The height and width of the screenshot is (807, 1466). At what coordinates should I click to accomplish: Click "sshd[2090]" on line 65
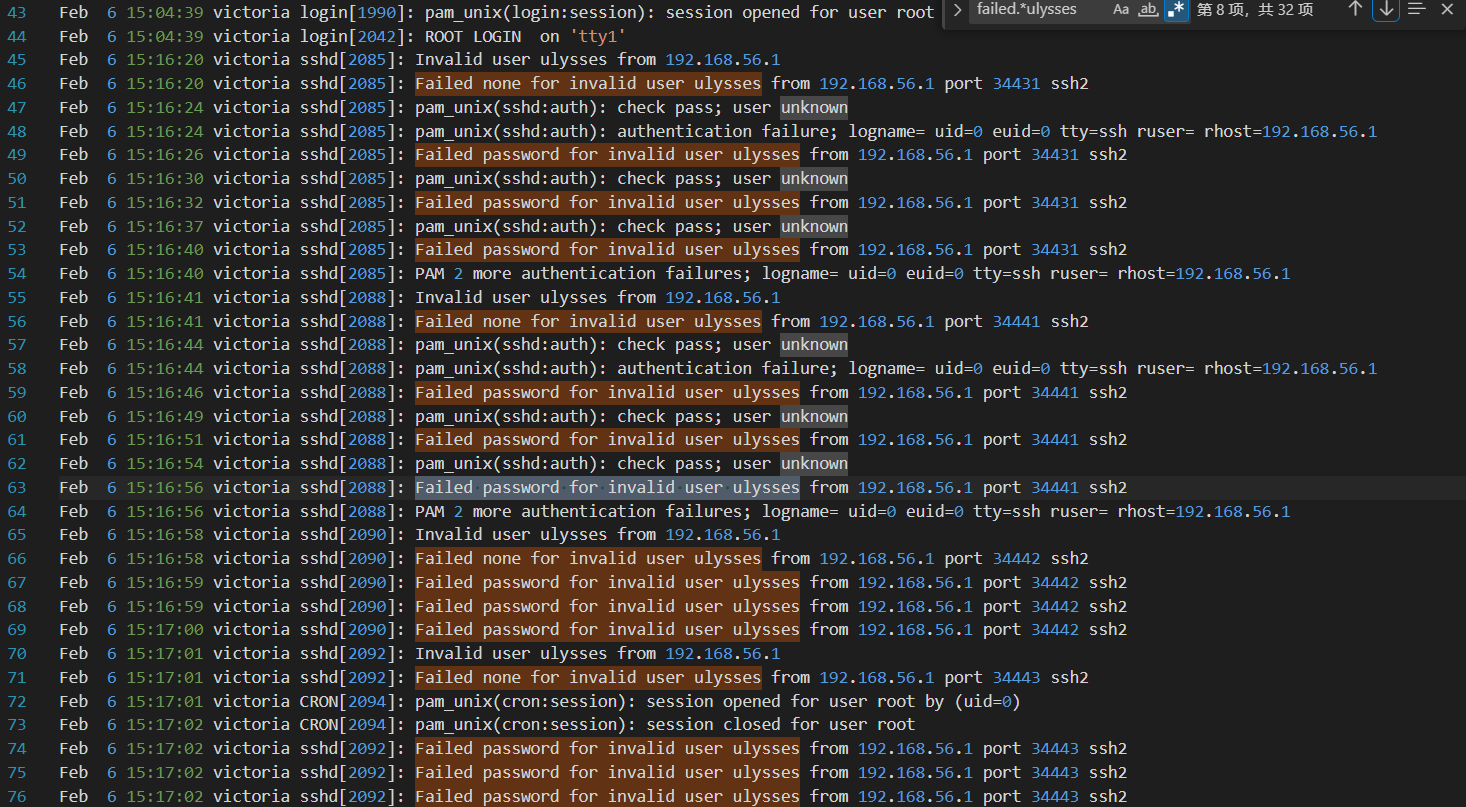click(x=348, y=535)
